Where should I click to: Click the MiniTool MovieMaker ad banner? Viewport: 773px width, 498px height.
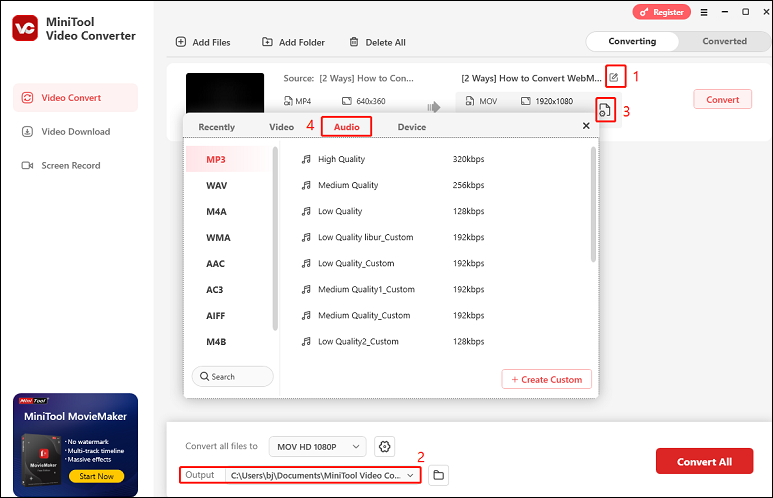click(x=75, y=444)
